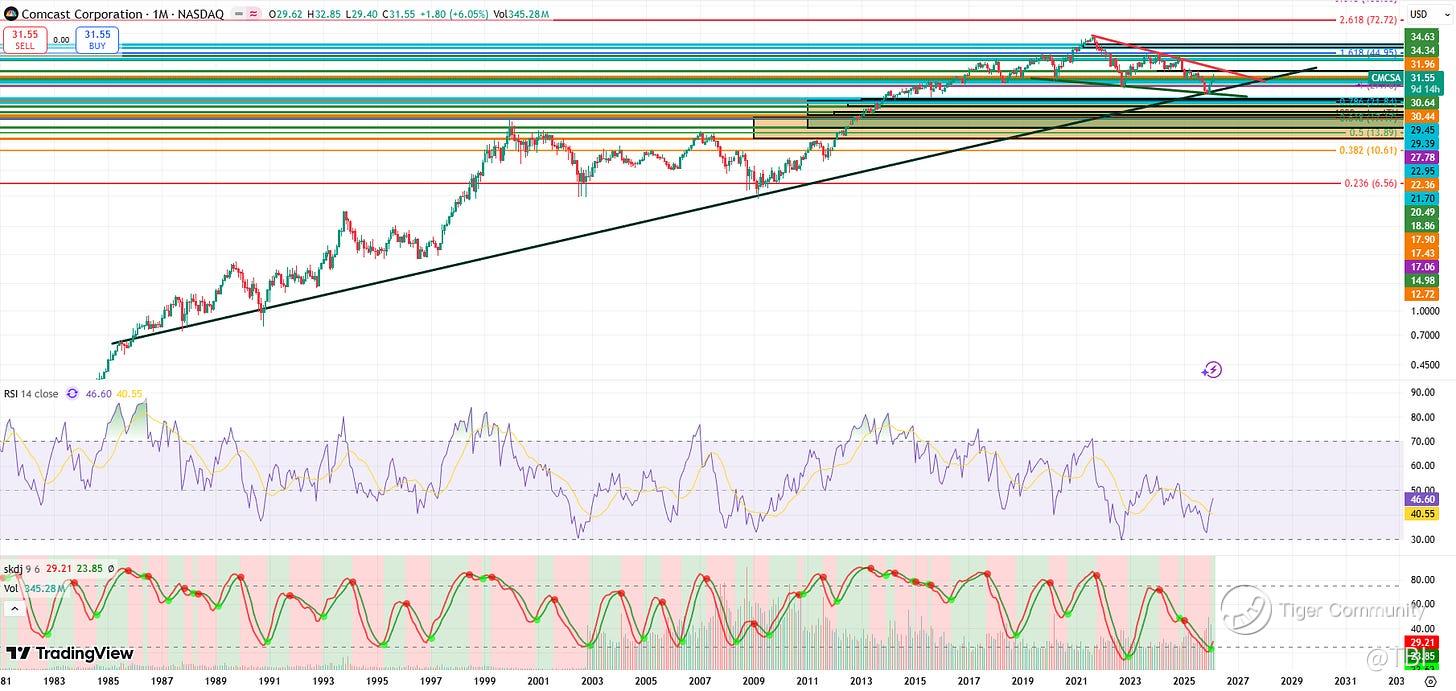
Task: Select the 0.5 (13.89) Fibonacci level label
Action: tap(1373, 132)
